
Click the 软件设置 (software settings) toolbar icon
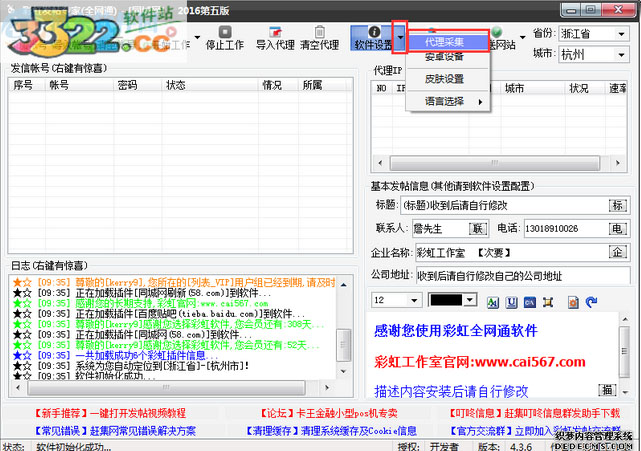pos(373,38)
